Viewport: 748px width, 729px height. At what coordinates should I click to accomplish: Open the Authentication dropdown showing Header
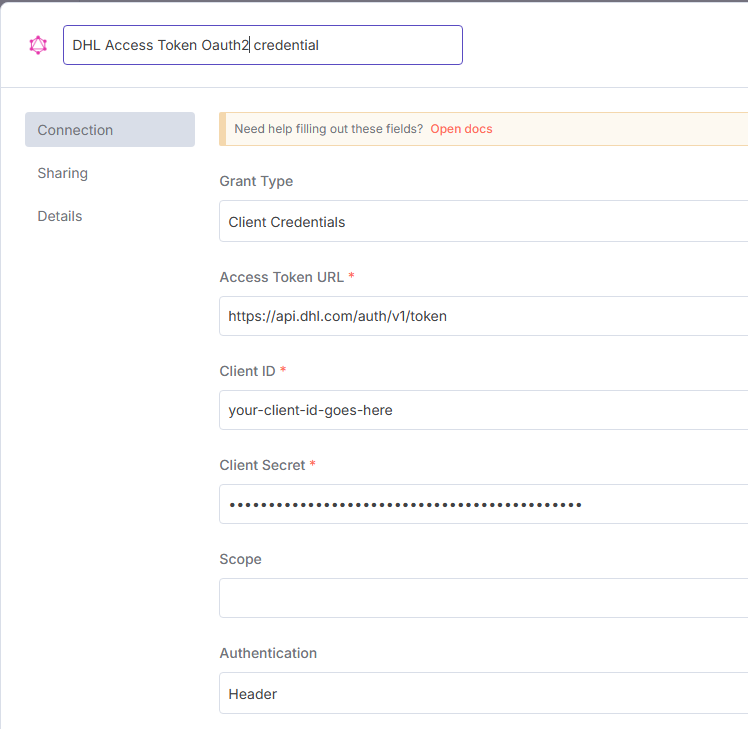coord(483,693)
